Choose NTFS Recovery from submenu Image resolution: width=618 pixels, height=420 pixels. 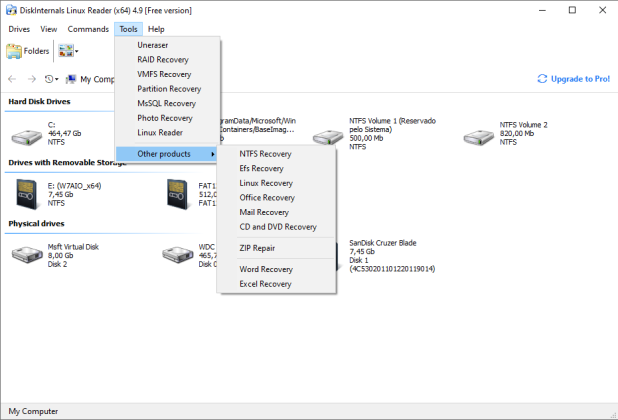click(277, 154)
